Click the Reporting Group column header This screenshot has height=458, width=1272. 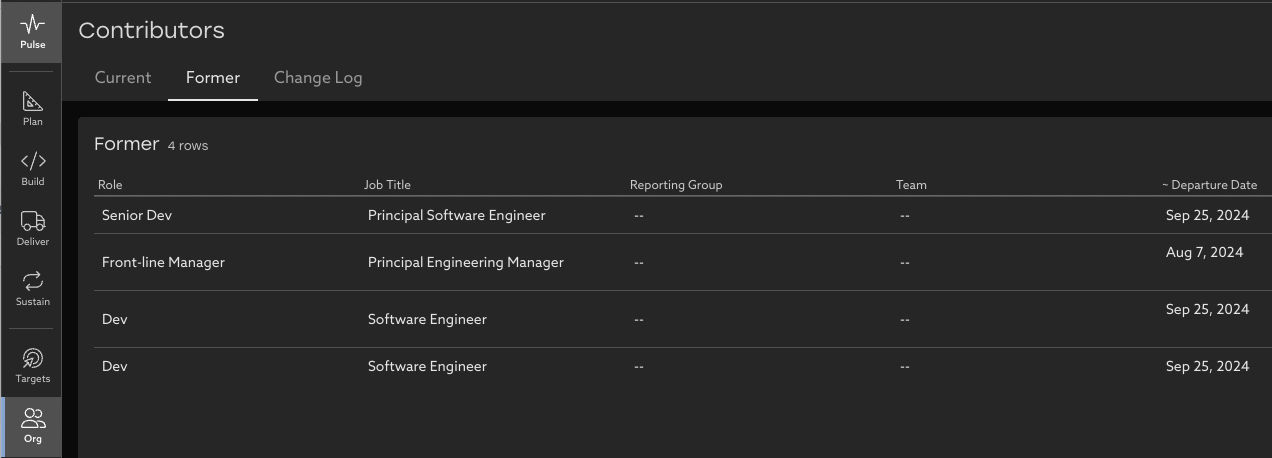(676, 185)
